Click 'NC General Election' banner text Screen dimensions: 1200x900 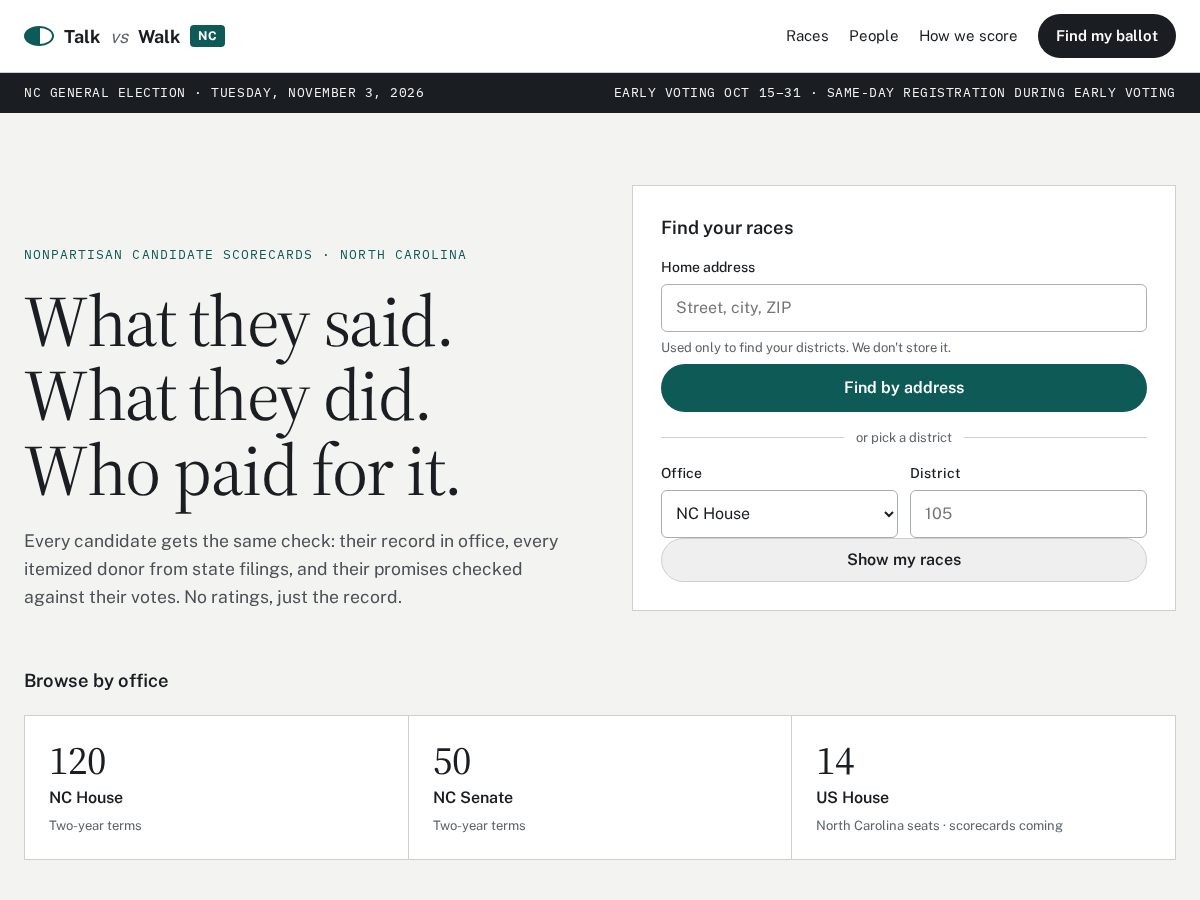105,93
